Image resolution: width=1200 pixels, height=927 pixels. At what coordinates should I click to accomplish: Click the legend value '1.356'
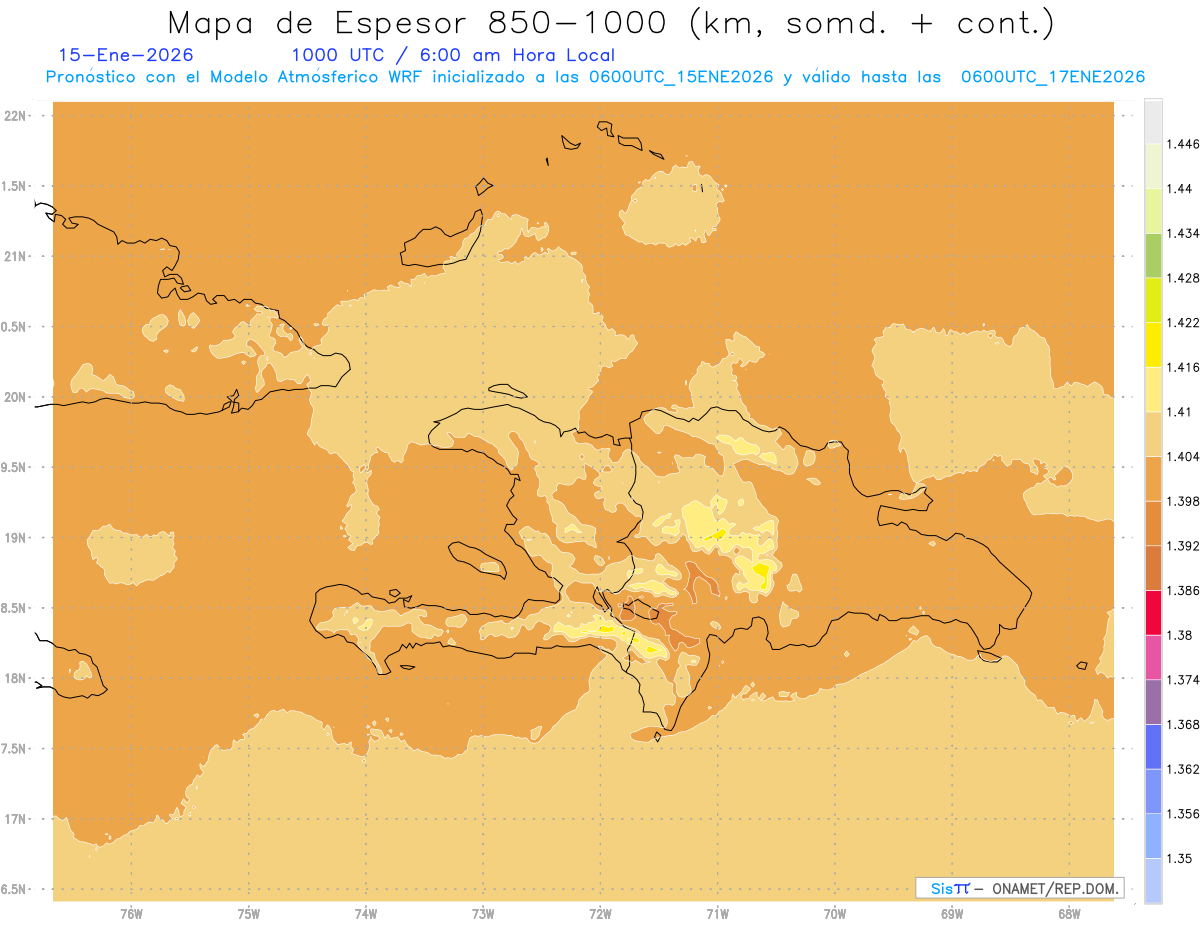click(x=1183, y=814)
